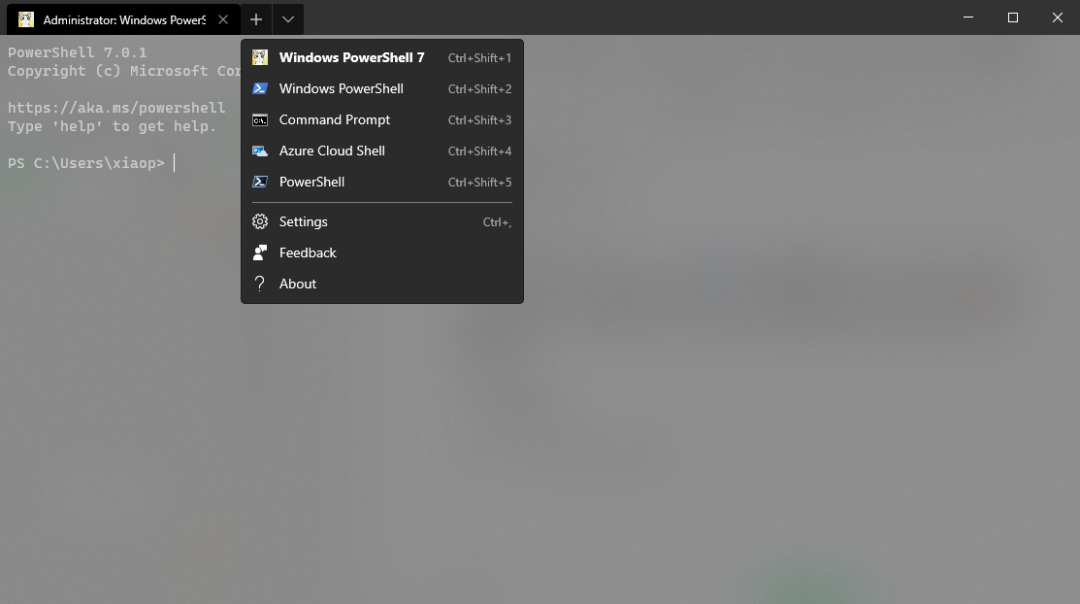Click the PS C:\Users\xiaop> prompt line
Image resolution: width=1080 pixels, height=604 pixels.
tap(86, 163)
